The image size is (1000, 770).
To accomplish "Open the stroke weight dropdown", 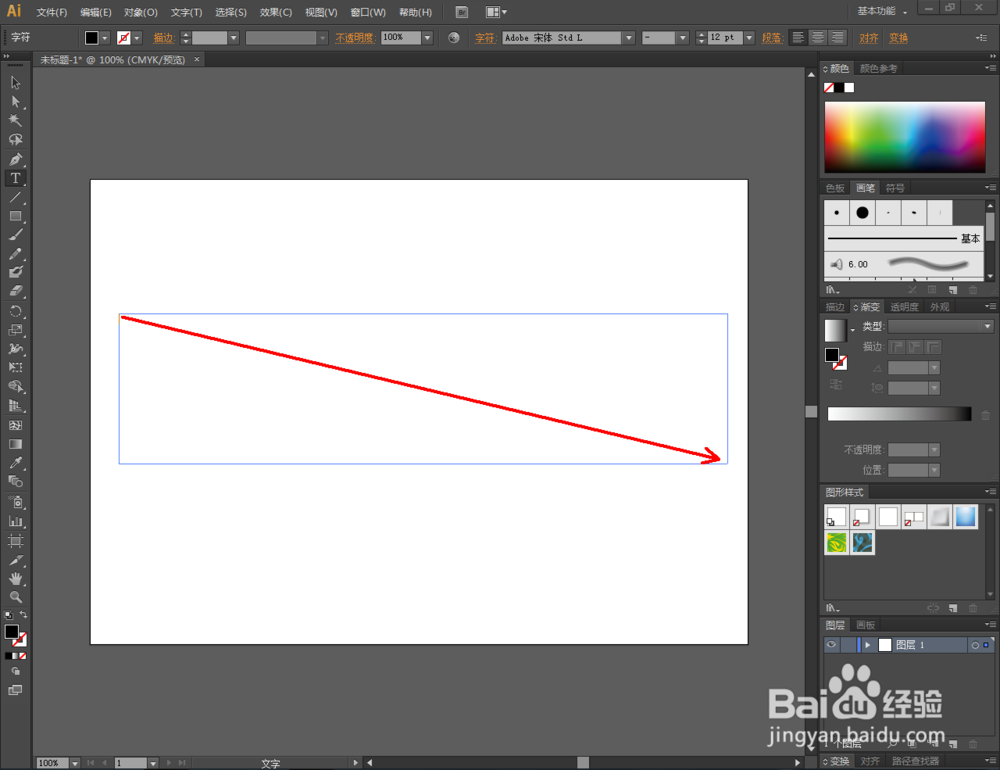I will coord(233,38).
